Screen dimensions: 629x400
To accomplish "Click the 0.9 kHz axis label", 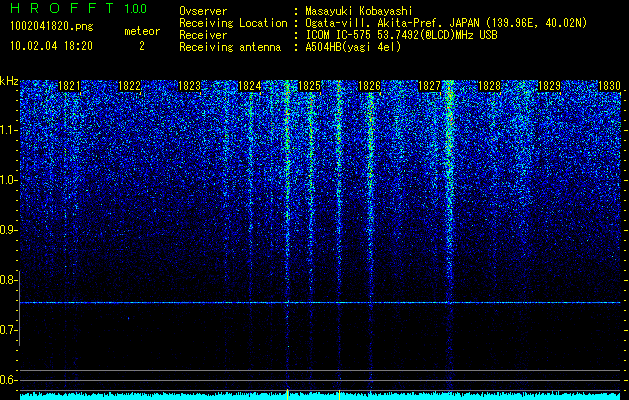I will [9, 230].
